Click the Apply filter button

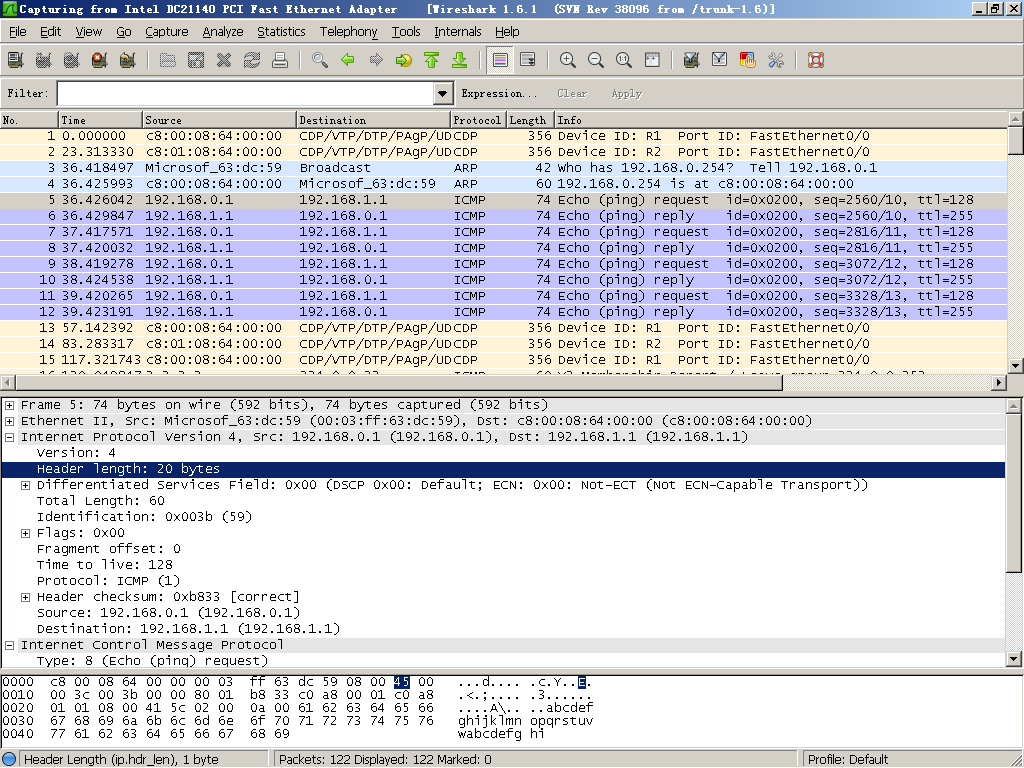[627, 93]
